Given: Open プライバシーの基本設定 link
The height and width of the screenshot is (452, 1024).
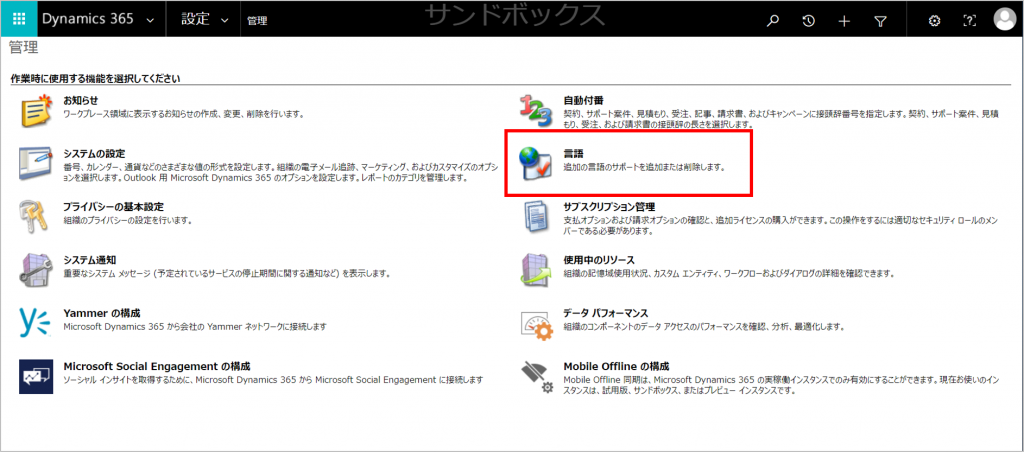Looking at the screenshot, I should 113,206.
